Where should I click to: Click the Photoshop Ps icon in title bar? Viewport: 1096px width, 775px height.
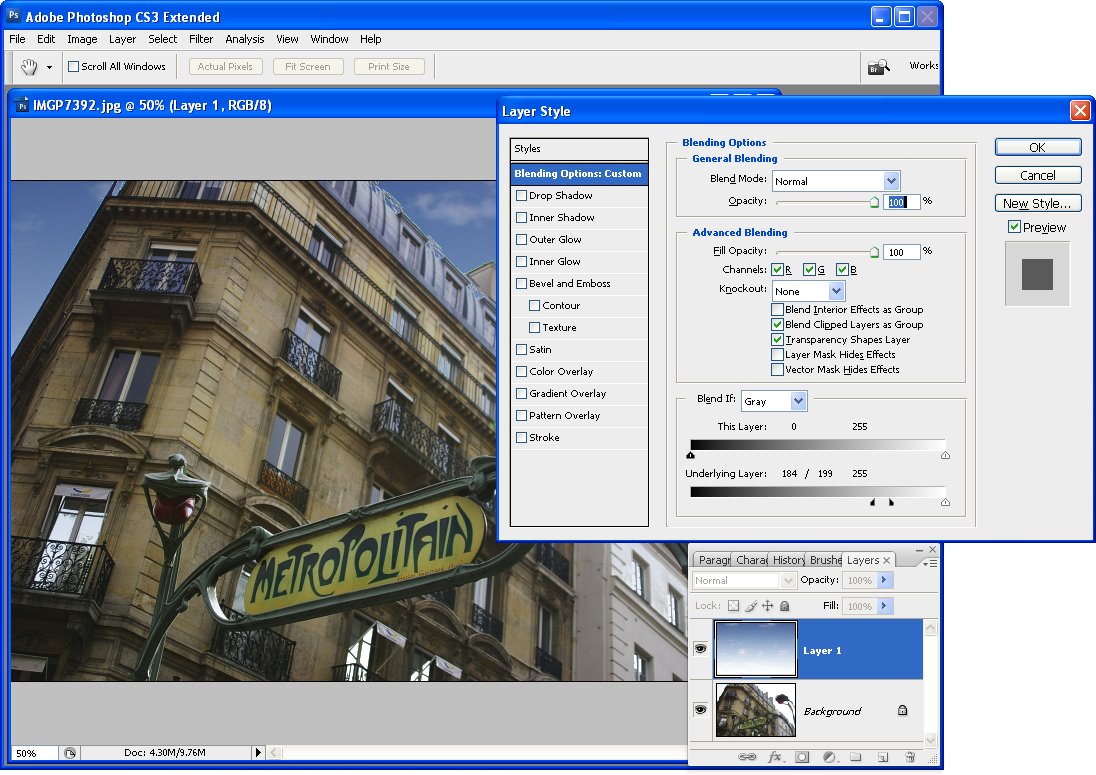click(13, 15)
